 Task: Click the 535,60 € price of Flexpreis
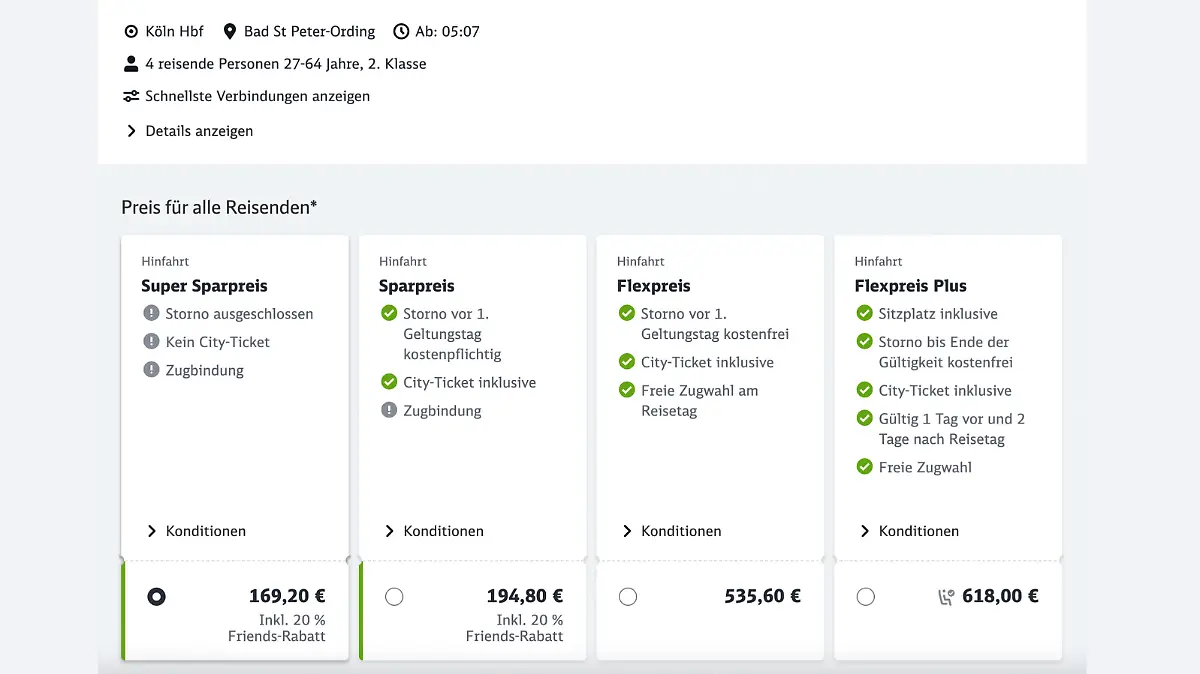pyautogui.click(x=762, y=596)
